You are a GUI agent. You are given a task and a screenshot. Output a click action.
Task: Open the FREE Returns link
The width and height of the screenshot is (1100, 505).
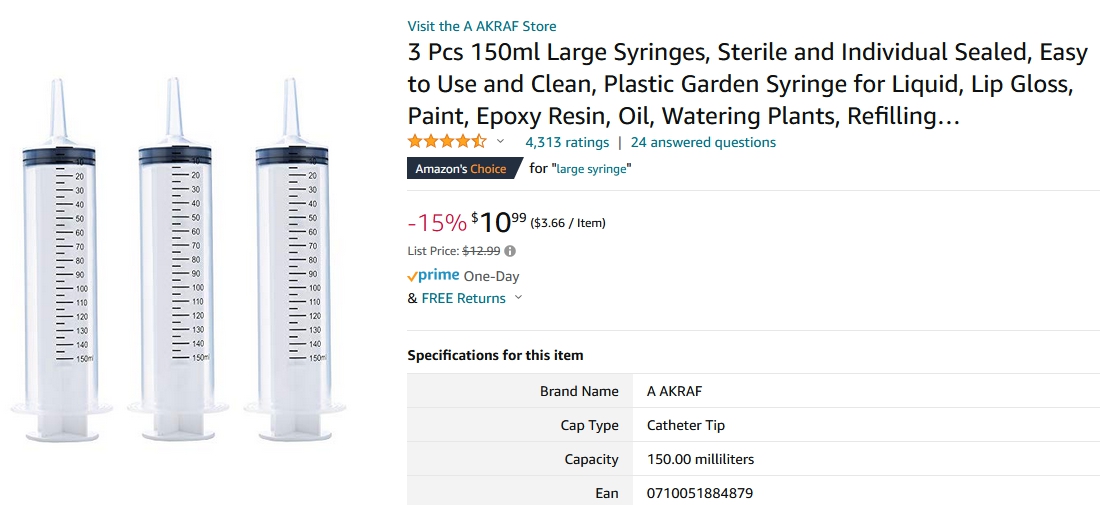point(463,298)
